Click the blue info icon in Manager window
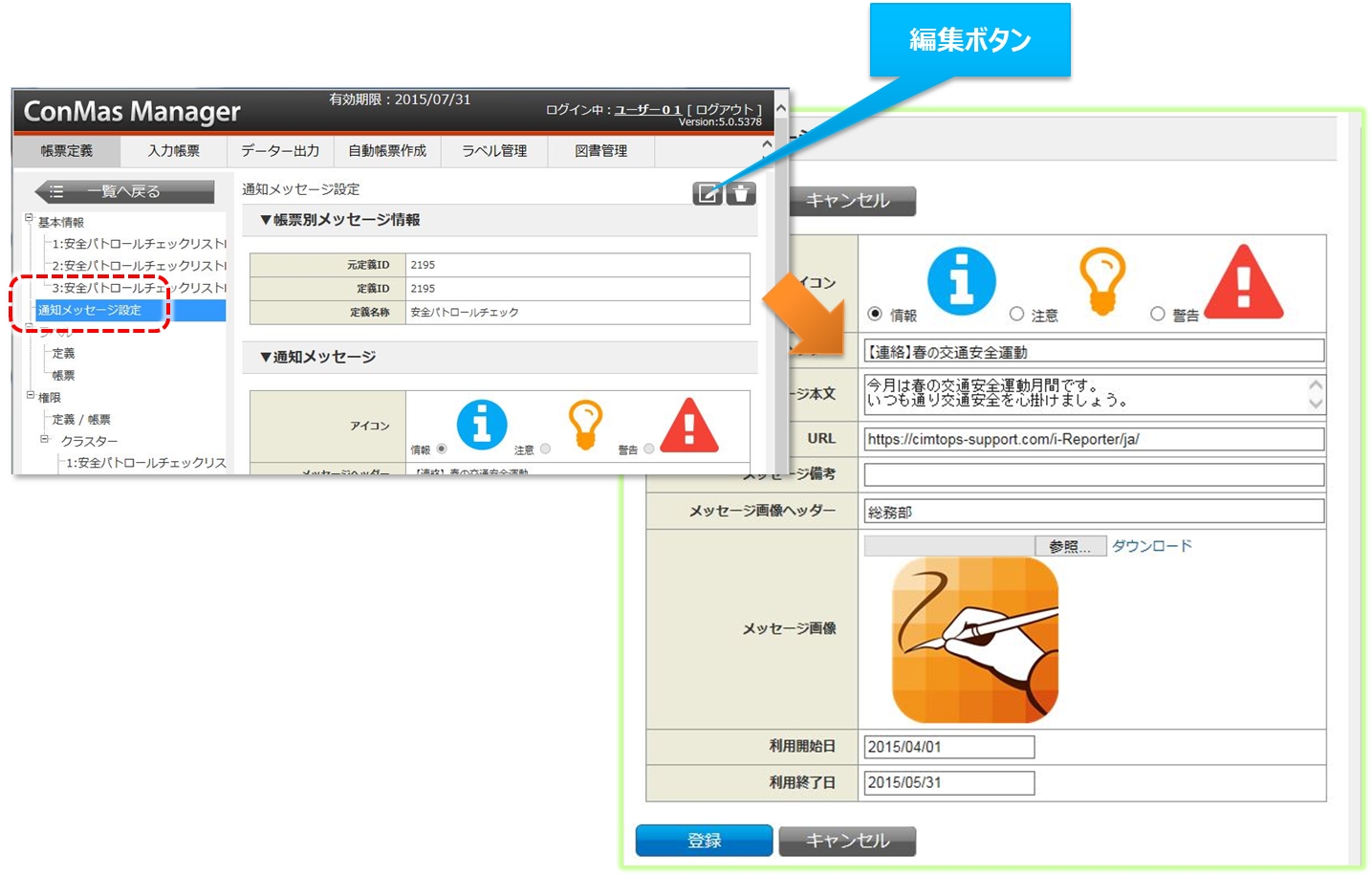Viewport: 1372px width, 876px height. [x=482, y=424]
